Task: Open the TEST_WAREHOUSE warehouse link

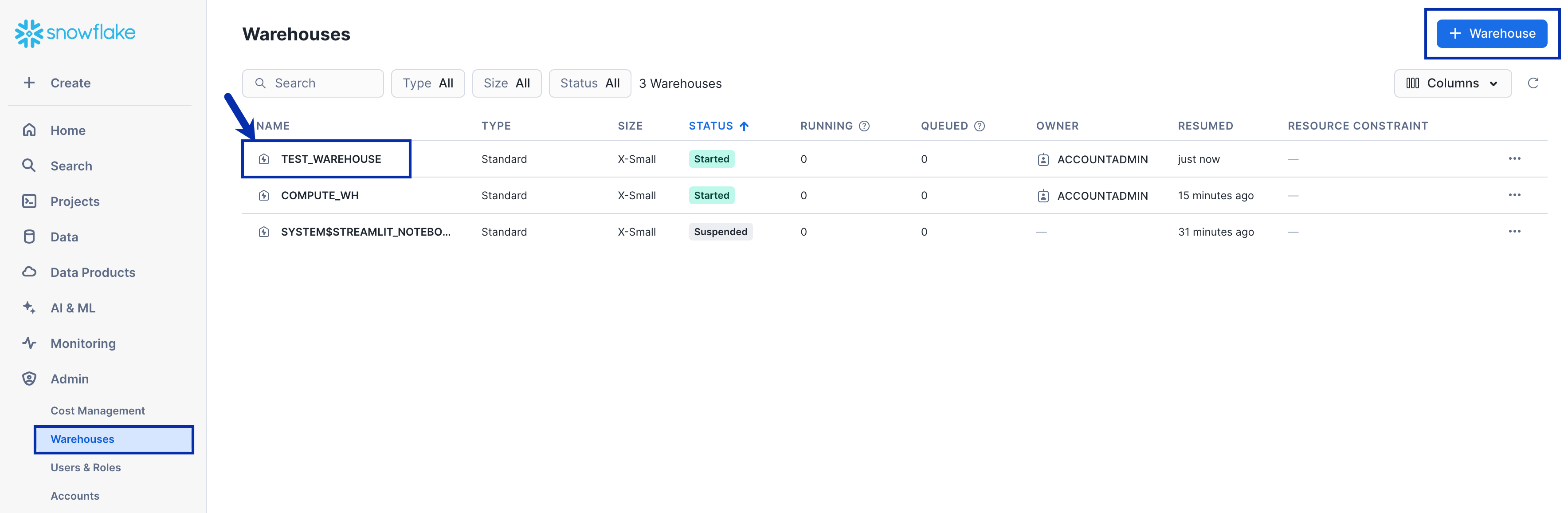Action: click(x=330, y=159)
